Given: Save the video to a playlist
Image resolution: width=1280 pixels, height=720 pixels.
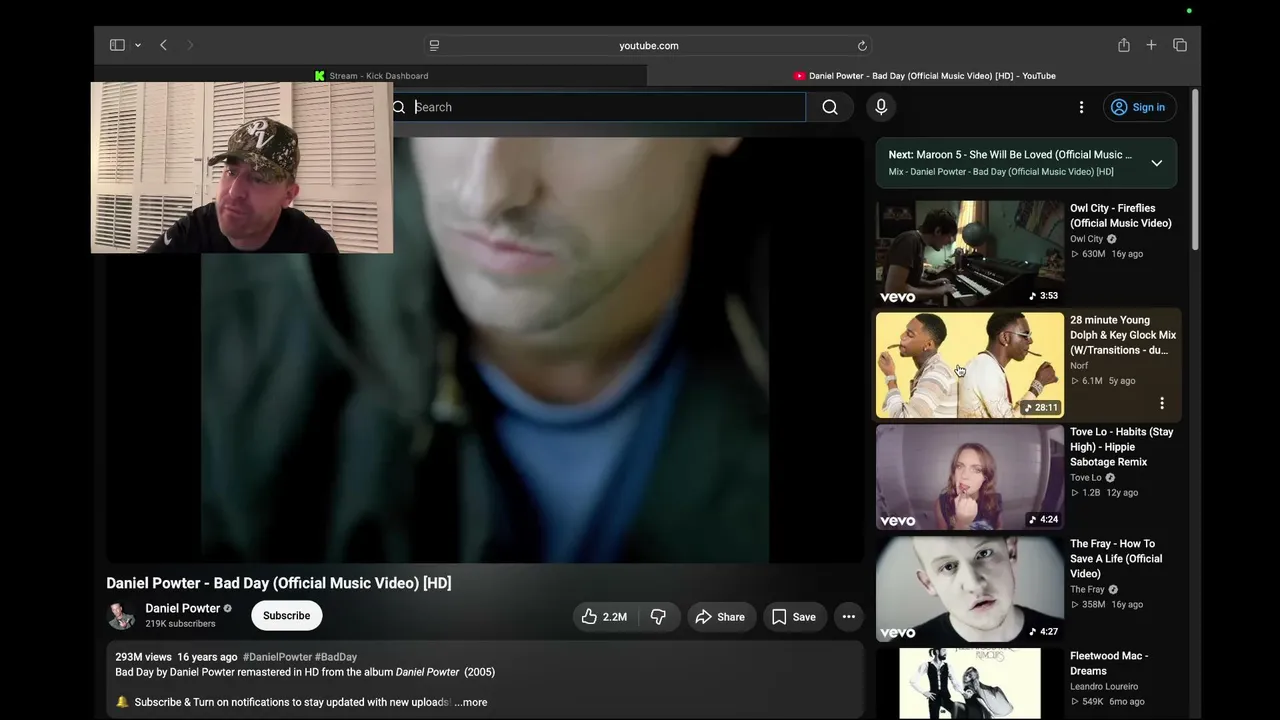Looking at the screenshot, I should coord(794,617).
